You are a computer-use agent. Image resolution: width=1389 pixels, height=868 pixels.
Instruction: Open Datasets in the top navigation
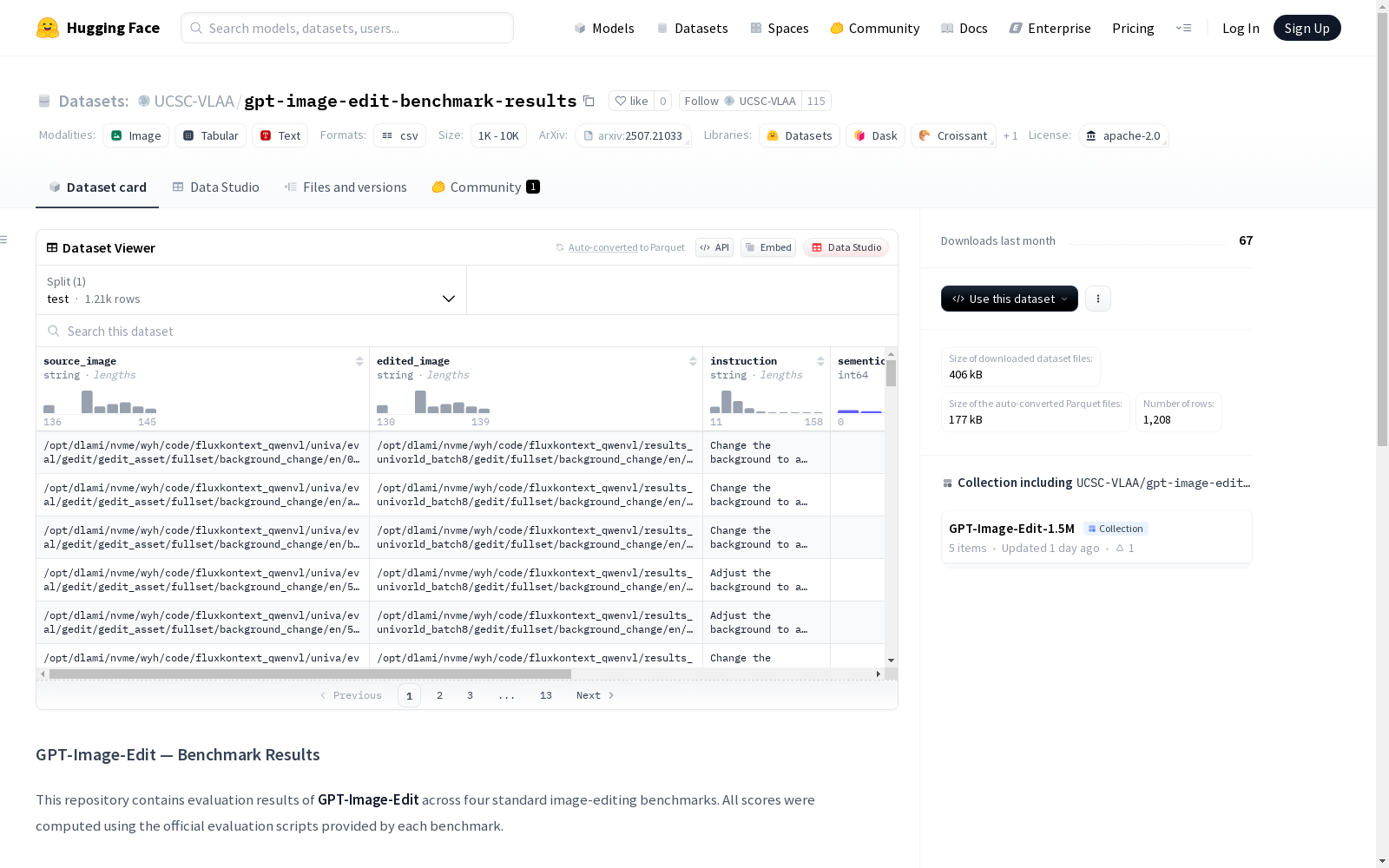[x=692, y=28]
